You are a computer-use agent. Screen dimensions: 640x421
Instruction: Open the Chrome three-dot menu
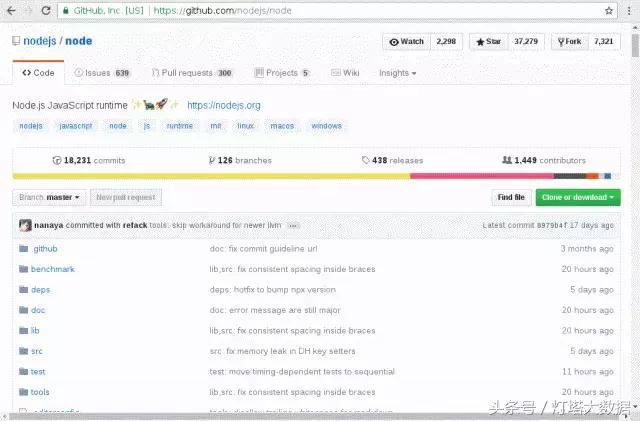point(629,11)
